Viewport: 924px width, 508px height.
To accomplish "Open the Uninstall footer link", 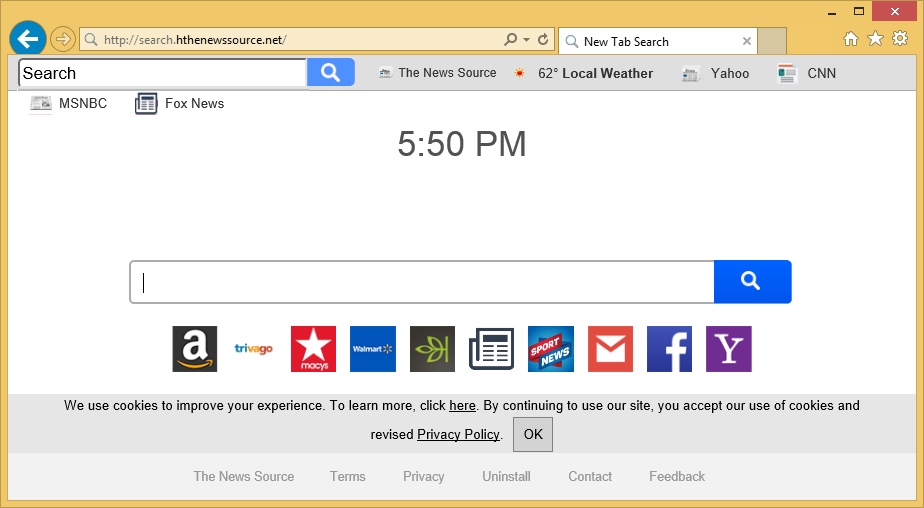I will point(507,476).
